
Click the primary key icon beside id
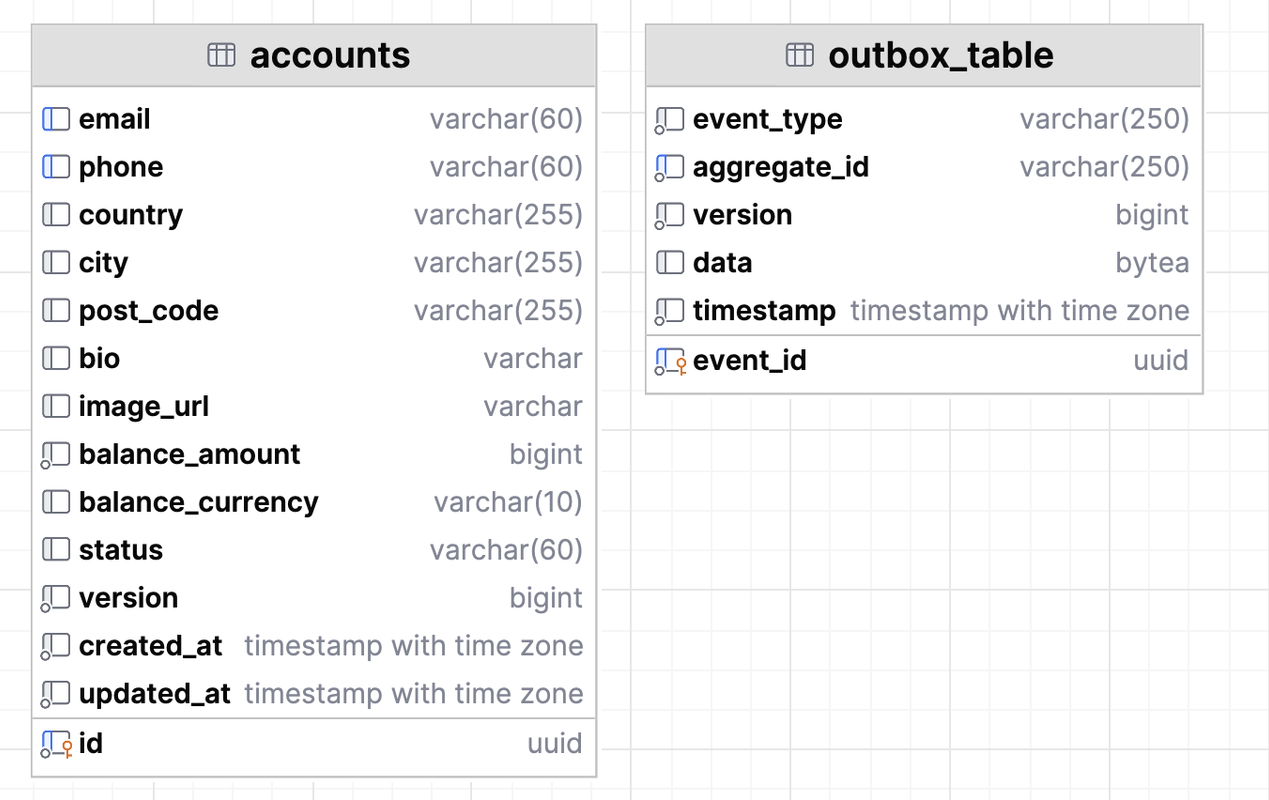coord(56,744)
